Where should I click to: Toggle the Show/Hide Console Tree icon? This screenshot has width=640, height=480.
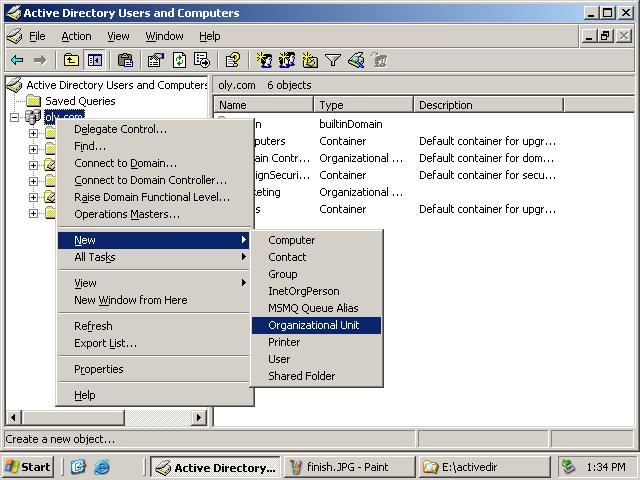coord(95,60)
